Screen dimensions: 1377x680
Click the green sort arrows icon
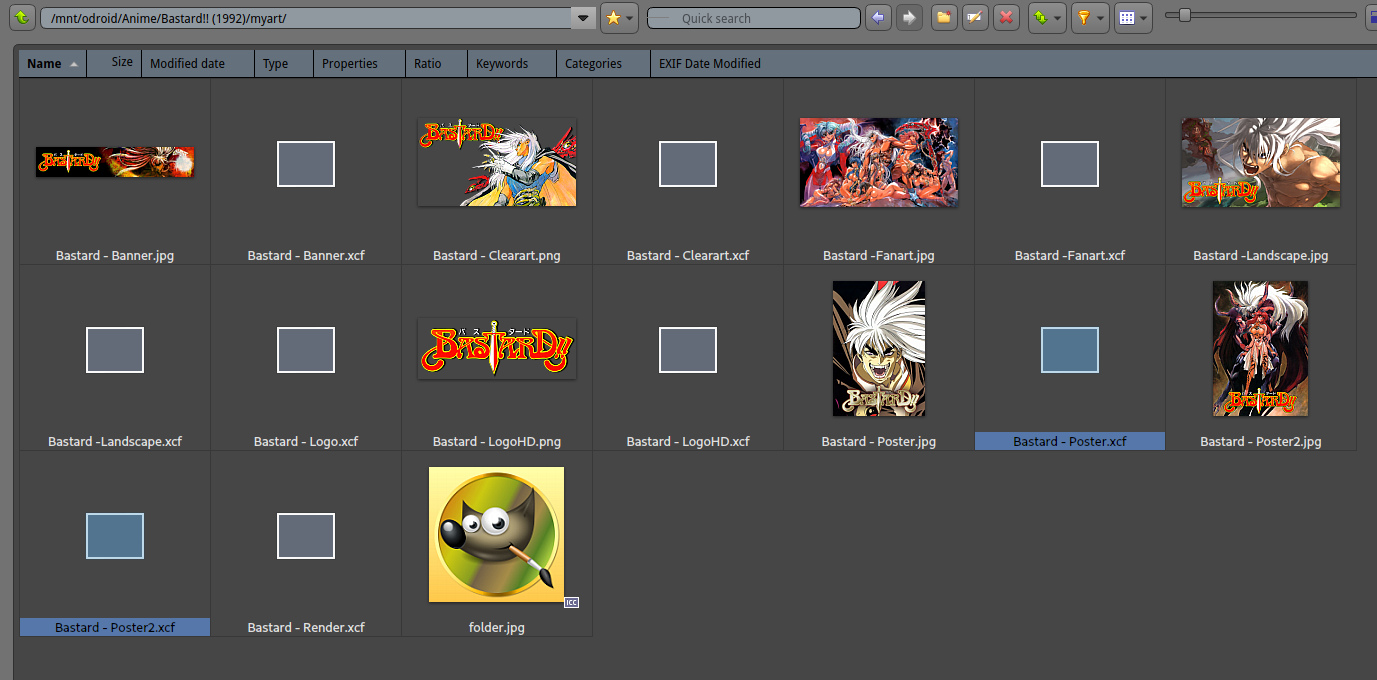coord(1041,18)
